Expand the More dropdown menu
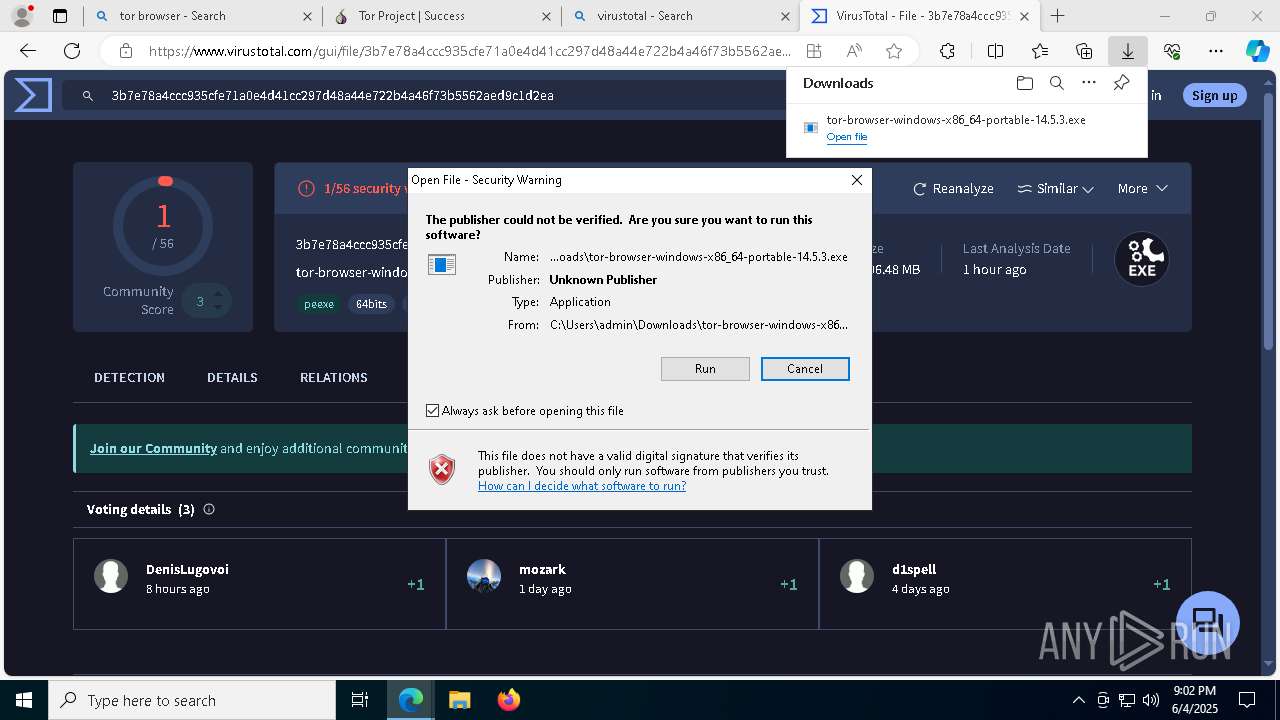The image size is (1280, 720). tap(1142, 189)
